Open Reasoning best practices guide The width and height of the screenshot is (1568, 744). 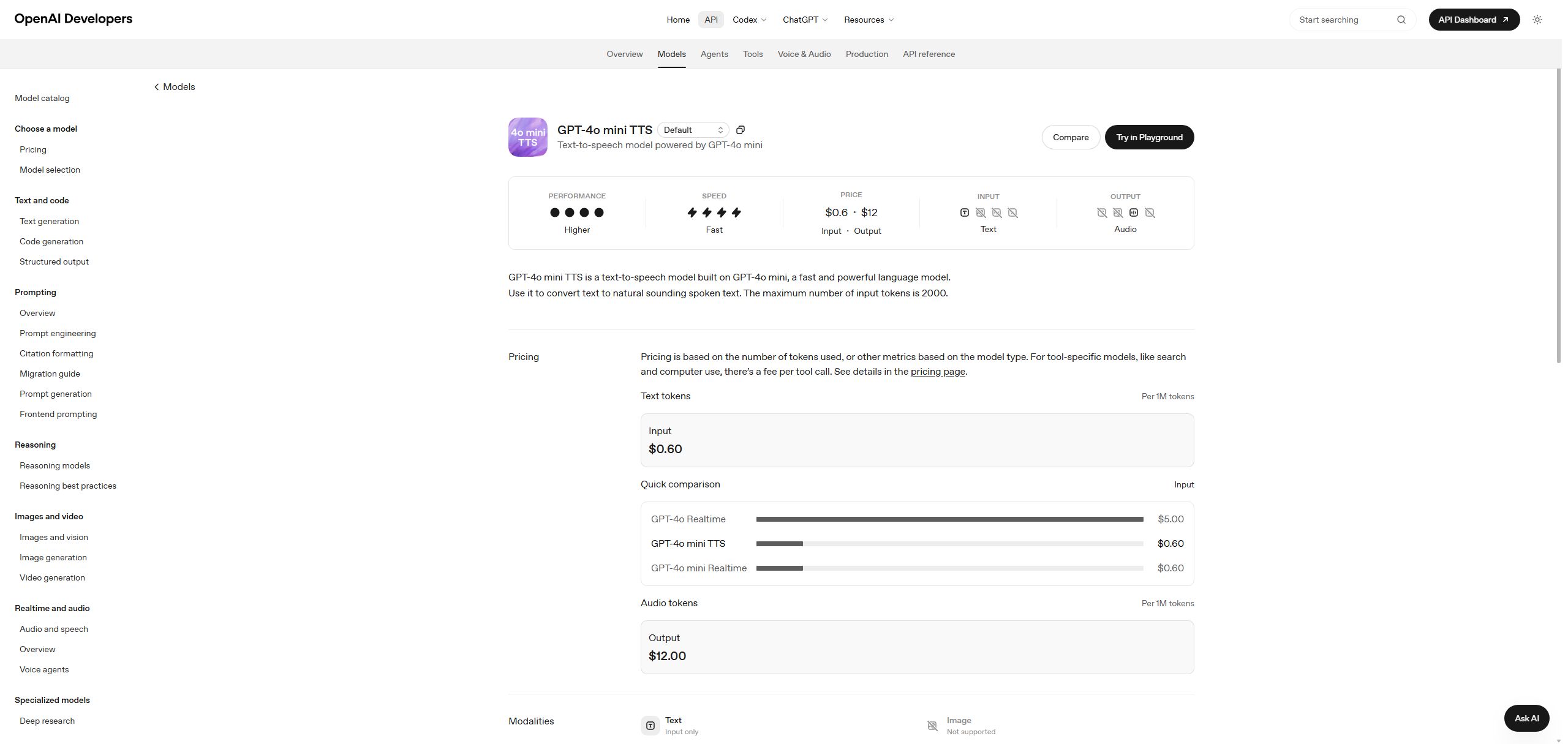pyautogui.click(x=68, y=486)
